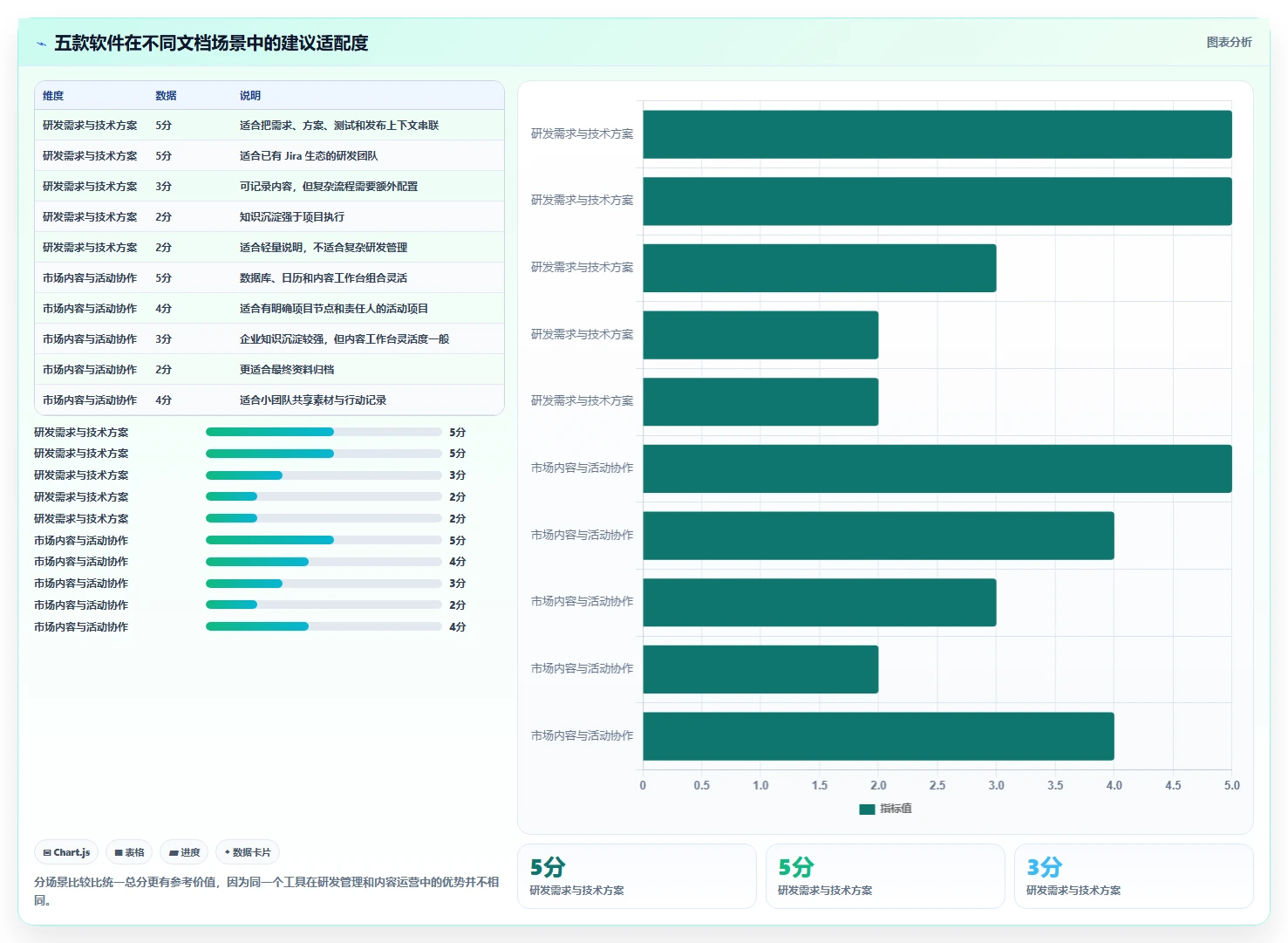Click the 说明 column header
Screen dimensions: 1288x943
click(x=250, y=96)
